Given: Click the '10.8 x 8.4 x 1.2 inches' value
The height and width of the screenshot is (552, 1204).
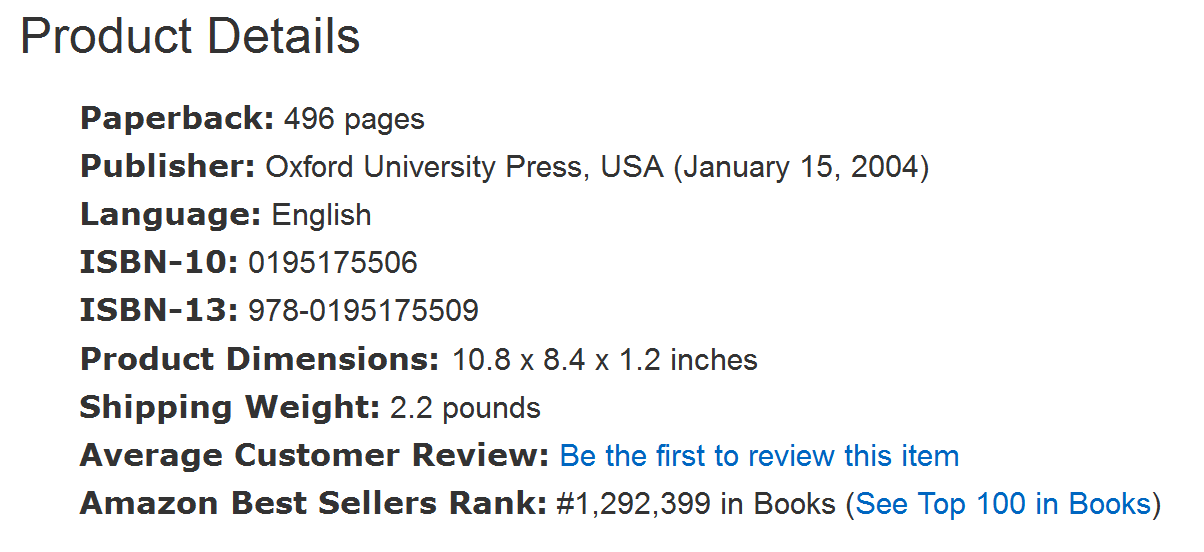Looking at the screenshot, I should 605,359.
